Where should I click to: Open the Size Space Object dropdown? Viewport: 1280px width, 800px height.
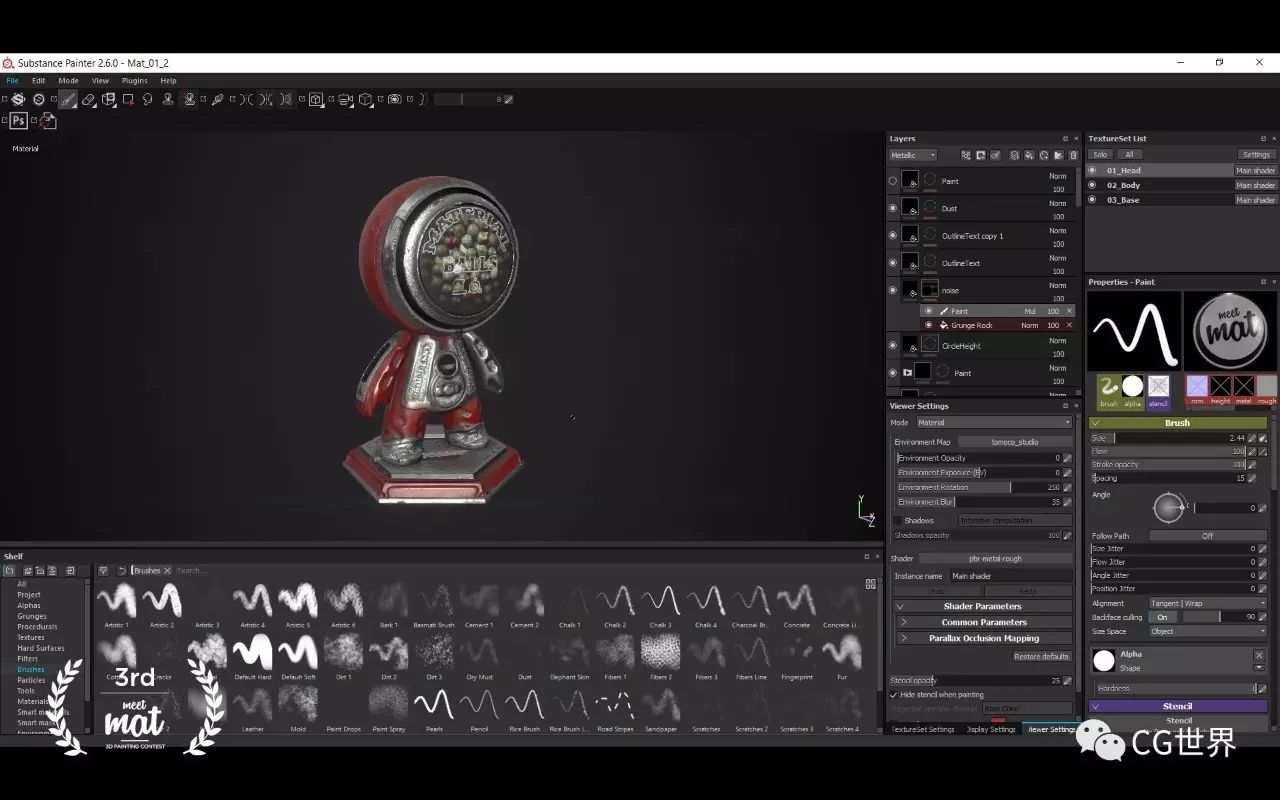click(1209, 631)
